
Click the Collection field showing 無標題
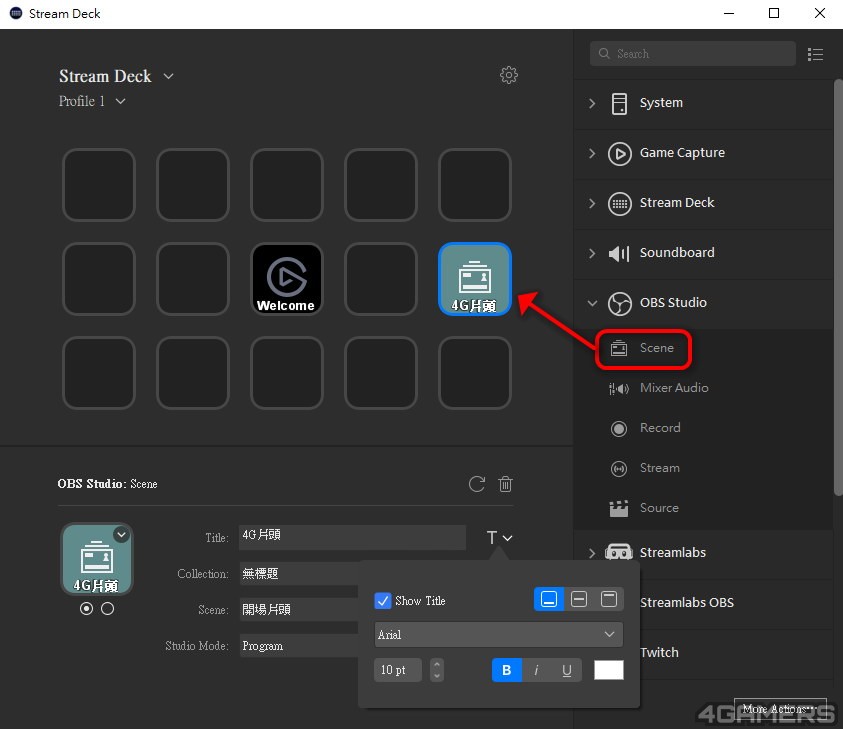click(299, 574)
